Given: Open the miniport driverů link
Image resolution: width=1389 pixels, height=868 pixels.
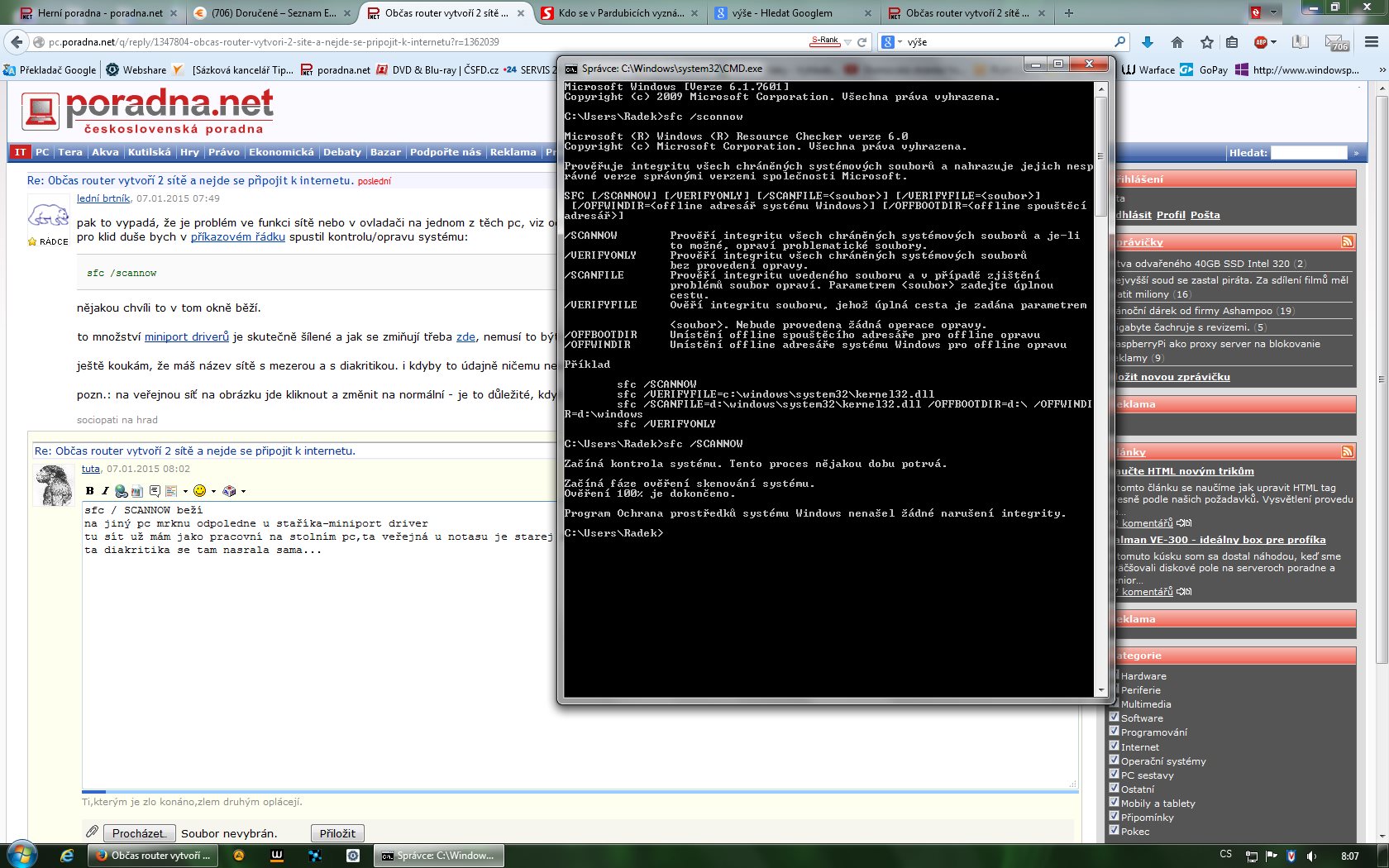Looking at the screenshot, I should [187, 336].
